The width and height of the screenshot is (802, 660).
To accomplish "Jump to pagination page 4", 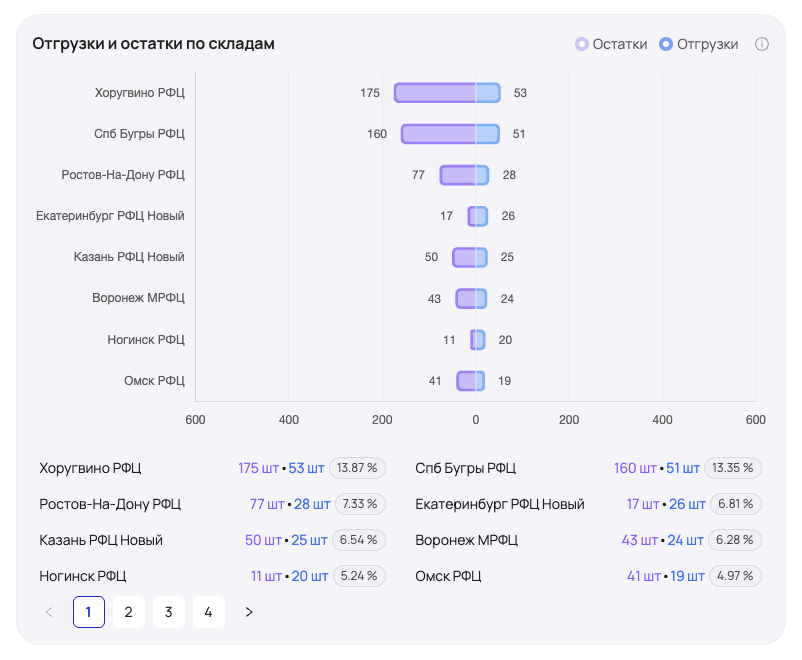I will coord(209,612).
